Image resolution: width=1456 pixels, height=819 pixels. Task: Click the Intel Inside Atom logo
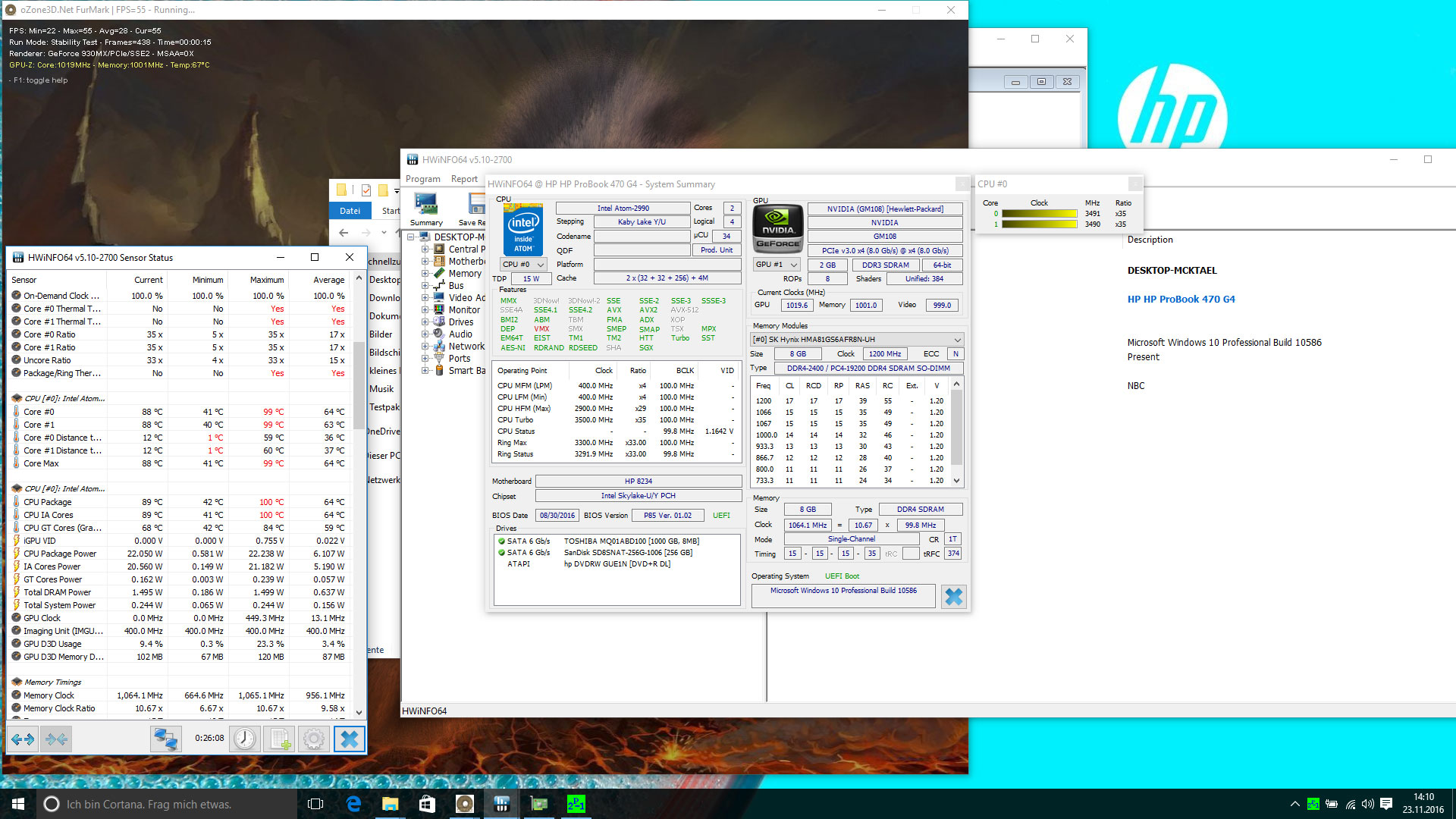click(x=523, y=230)
